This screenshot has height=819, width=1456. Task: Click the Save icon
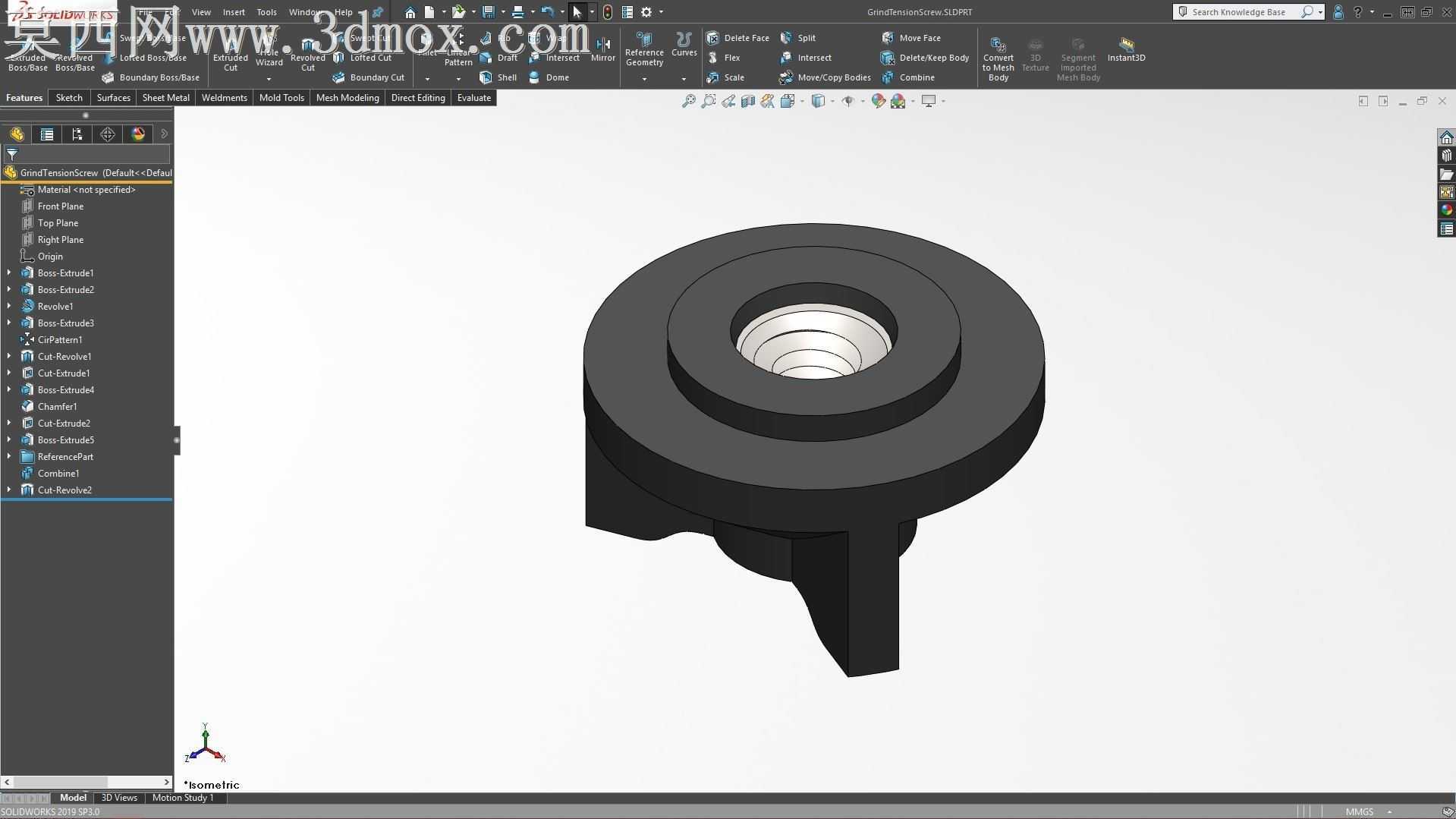[x=488, y=12]
